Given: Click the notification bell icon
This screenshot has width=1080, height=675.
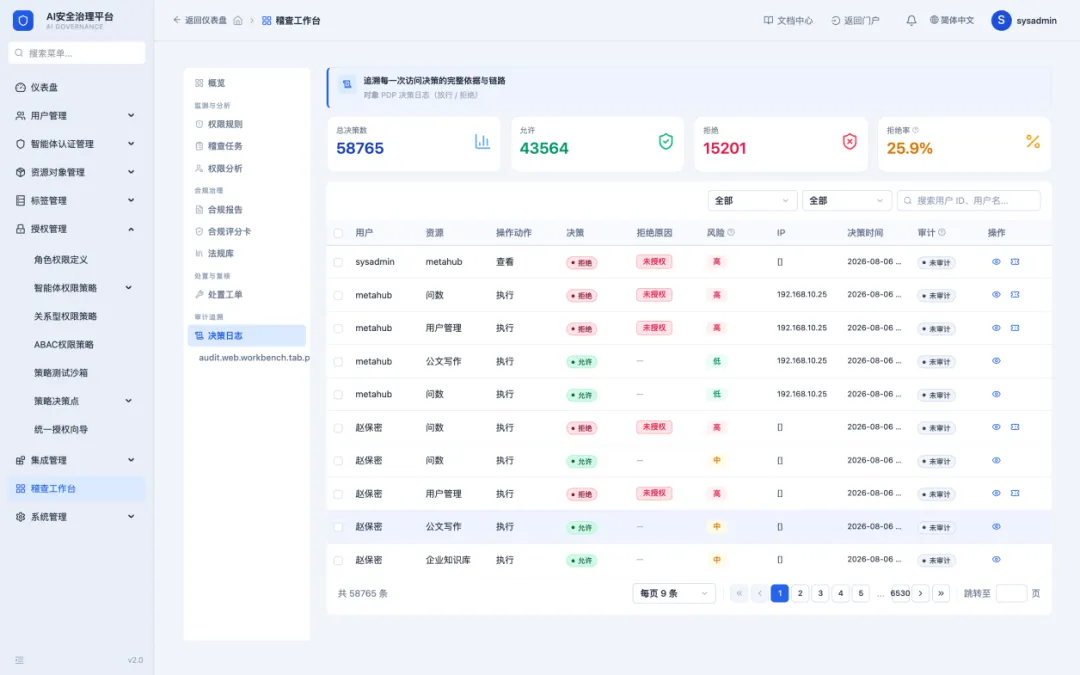Looking at the screenshot, I should coord(911,21).
